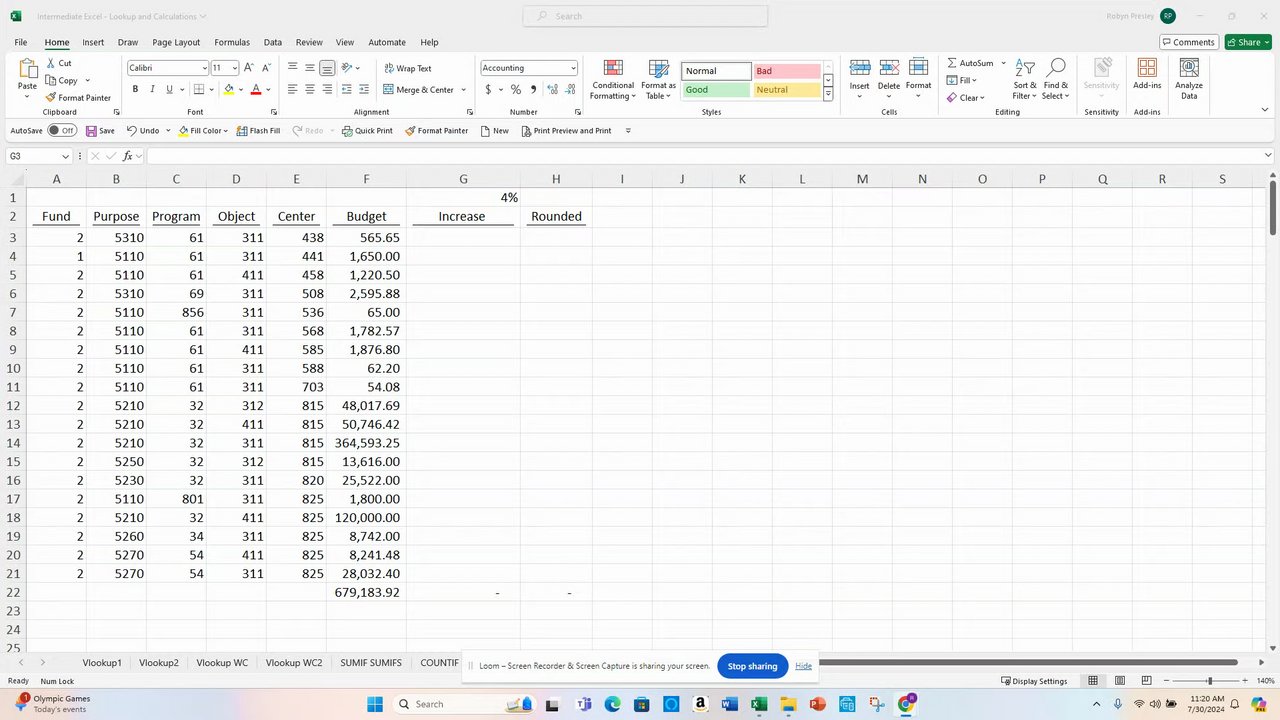
Task: Click the Flash Fill button
Action: click(x=258, y=131)
